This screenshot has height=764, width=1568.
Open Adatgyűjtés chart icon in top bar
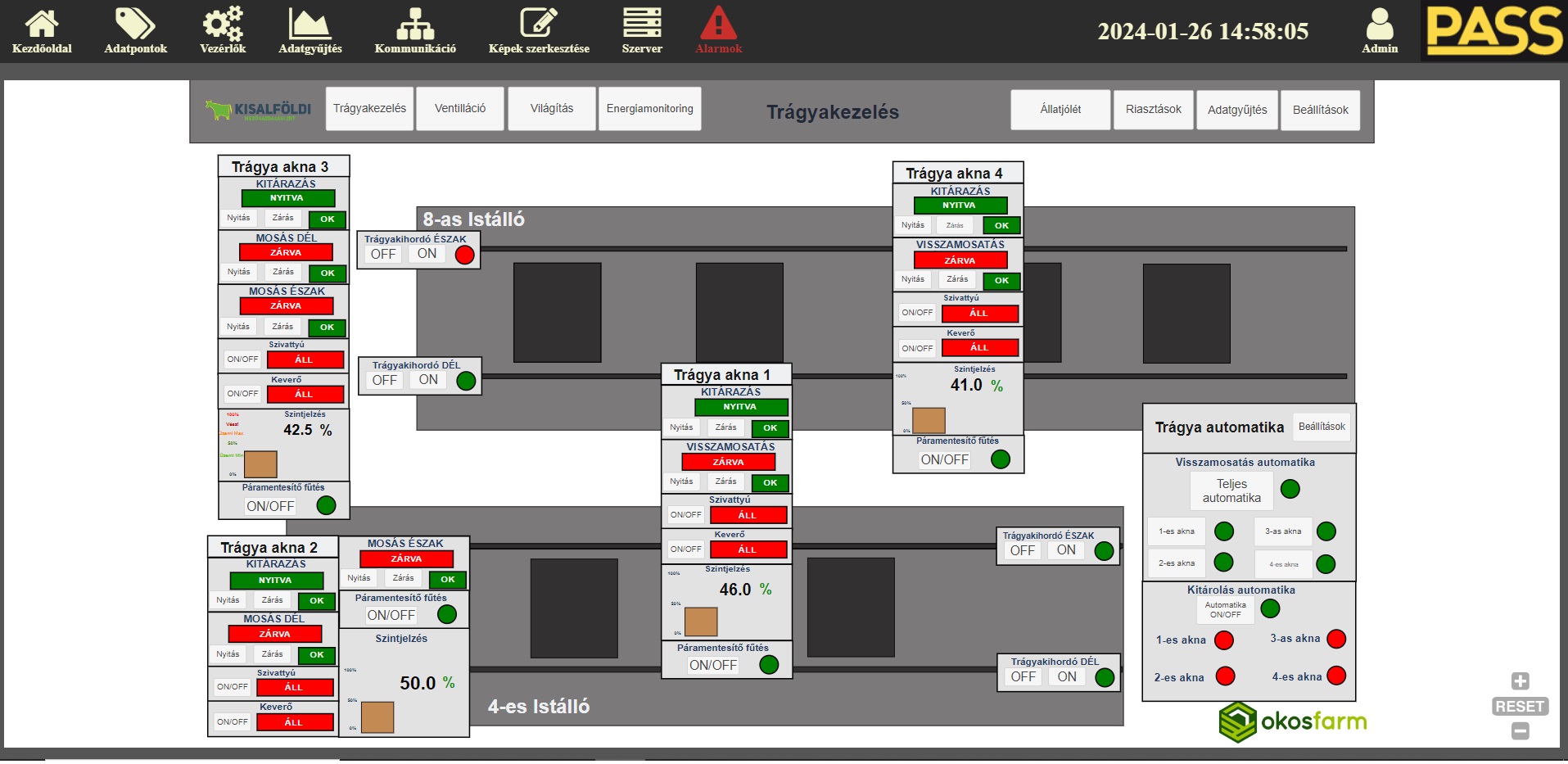click(310, 25)
